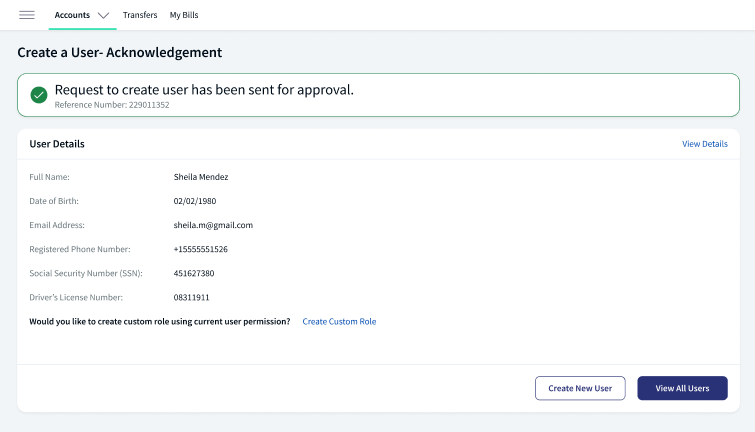Image resolution: width=755 pixels, height=432 pixels.
Task: Open the hamburger menu icon
Action: point(27,15)
